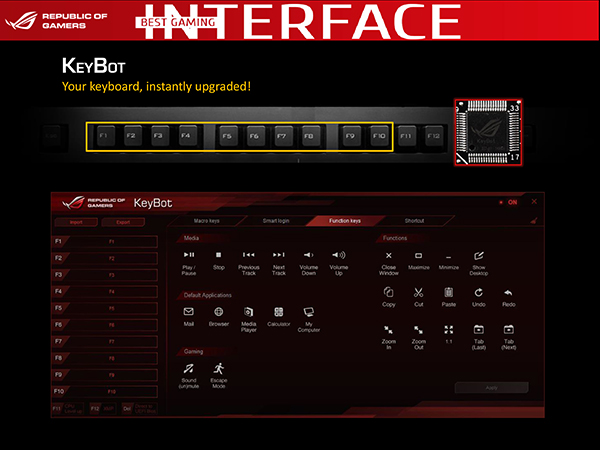Select the F7 key assignment row
600x450 pixels.
pyautogui.click(x=105, y=341)
